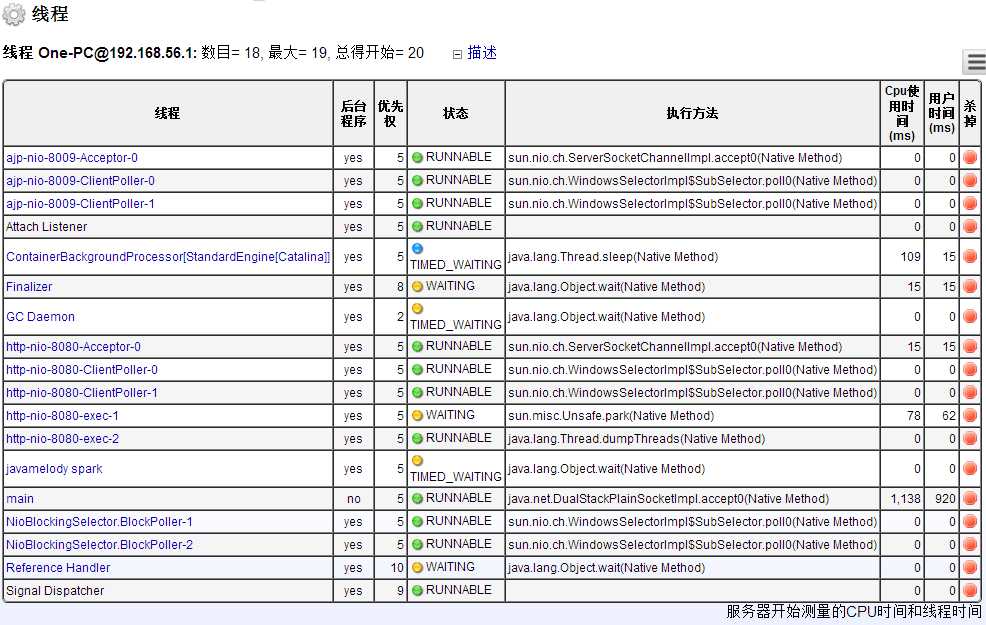986x625 pixels.
Task: Click the 'no' daemon cell of main
Action: (x=353, y=499)
